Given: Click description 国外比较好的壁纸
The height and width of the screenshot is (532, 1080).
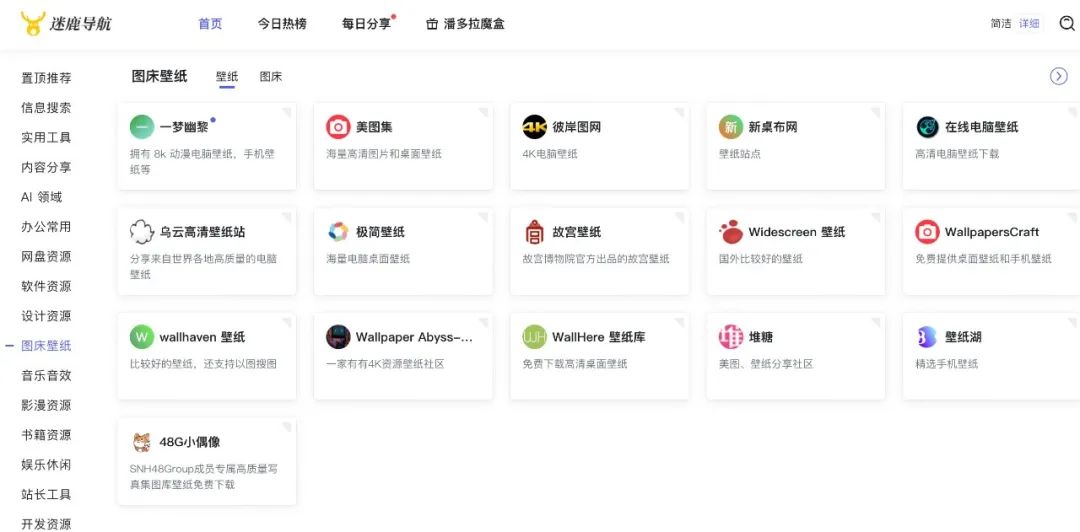Looking at the screenshot, I should (760, 259).
